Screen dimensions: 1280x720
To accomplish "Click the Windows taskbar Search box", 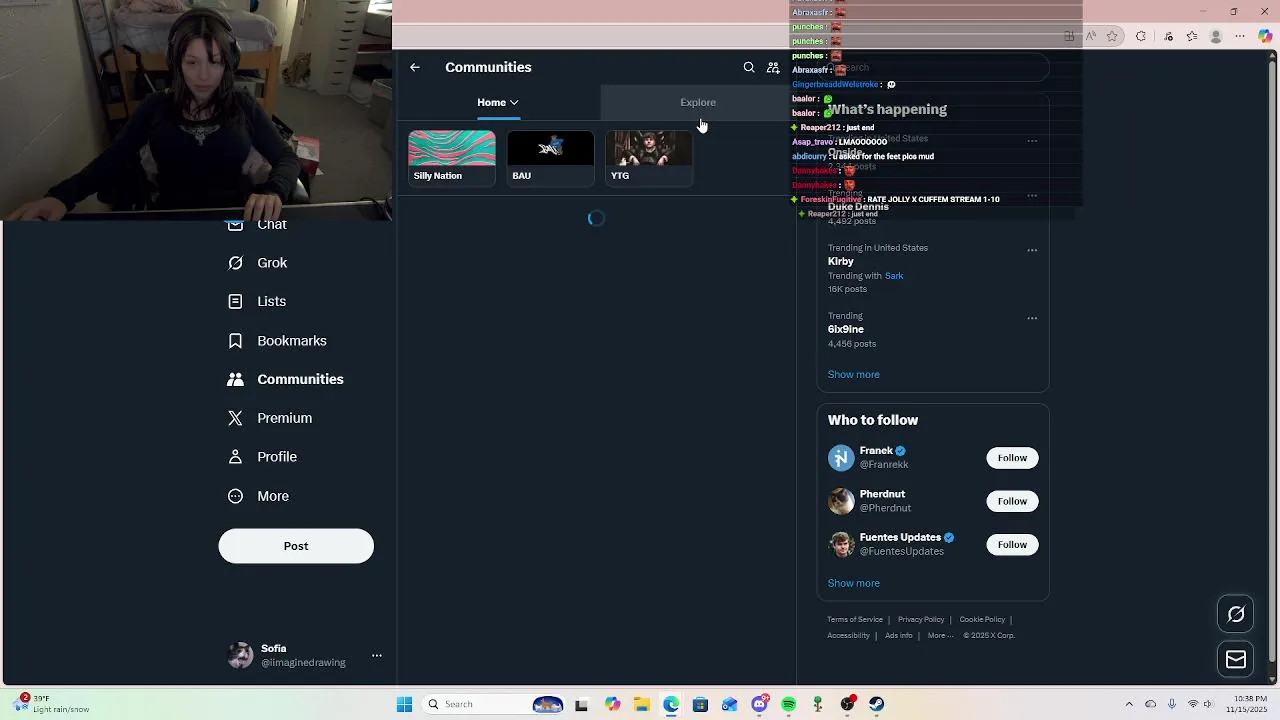I will click(x=492, y=705).
